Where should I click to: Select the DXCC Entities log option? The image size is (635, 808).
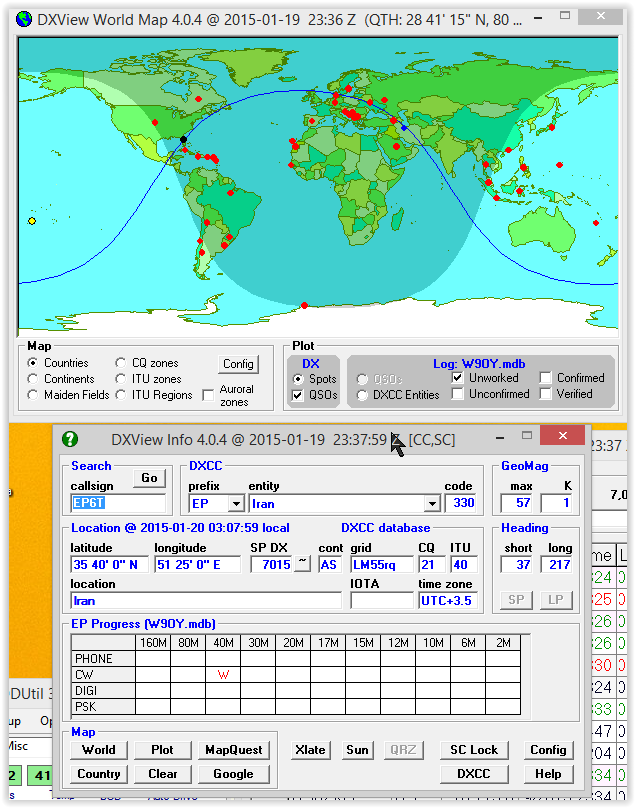pyautogui.click(x=362, y=395)
